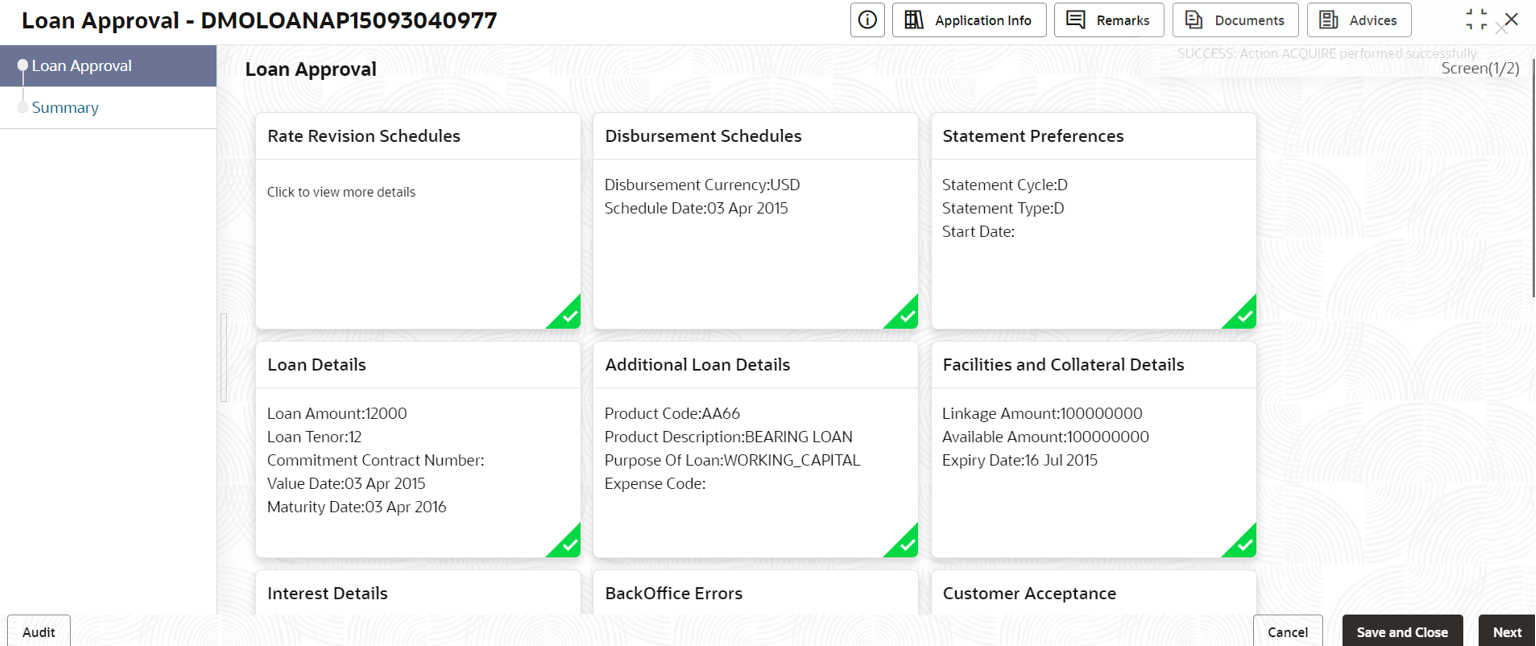This screenshot has height=646, width=1536.
Task: Click green checkmark on Facilities and Collateral
Action: tap(1242, 543)
